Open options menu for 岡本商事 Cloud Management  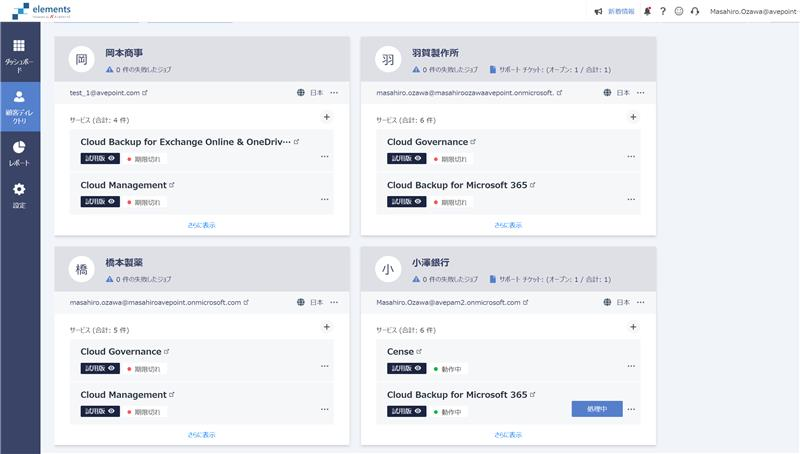pos(324,199)
